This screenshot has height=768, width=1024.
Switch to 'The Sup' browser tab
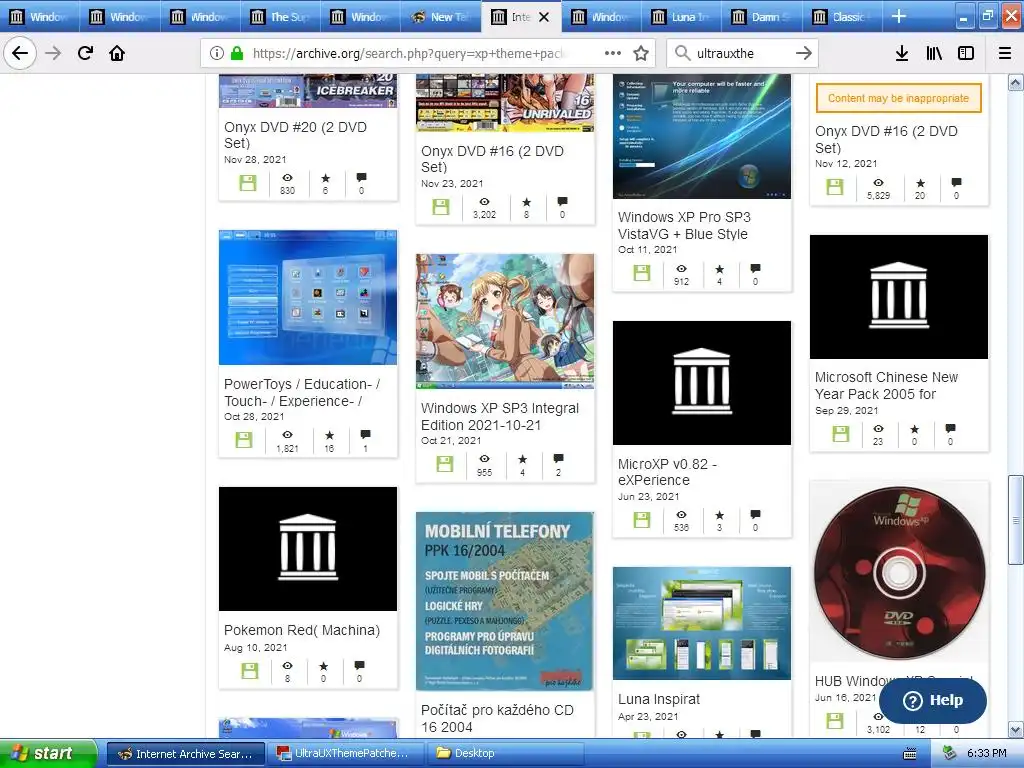click(x=280, y=16)
